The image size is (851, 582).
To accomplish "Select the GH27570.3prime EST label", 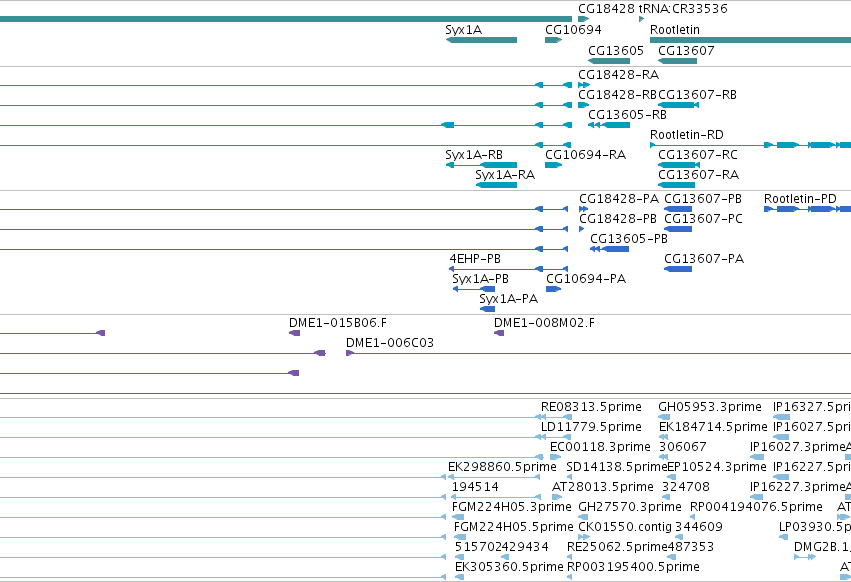I will [x=630, y=508].
